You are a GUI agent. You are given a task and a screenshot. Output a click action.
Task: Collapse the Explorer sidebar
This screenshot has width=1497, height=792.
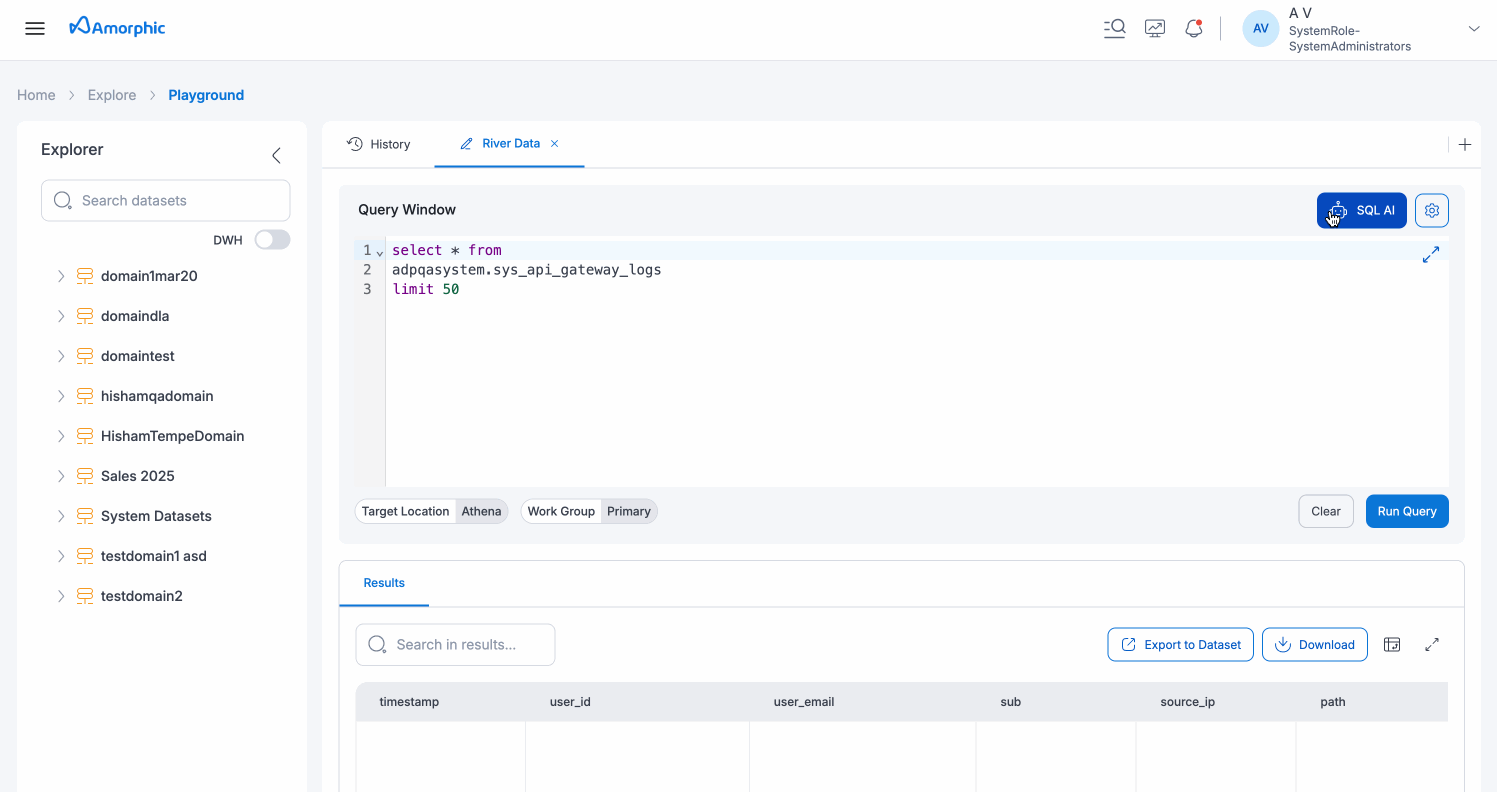(x=276, y=155)
